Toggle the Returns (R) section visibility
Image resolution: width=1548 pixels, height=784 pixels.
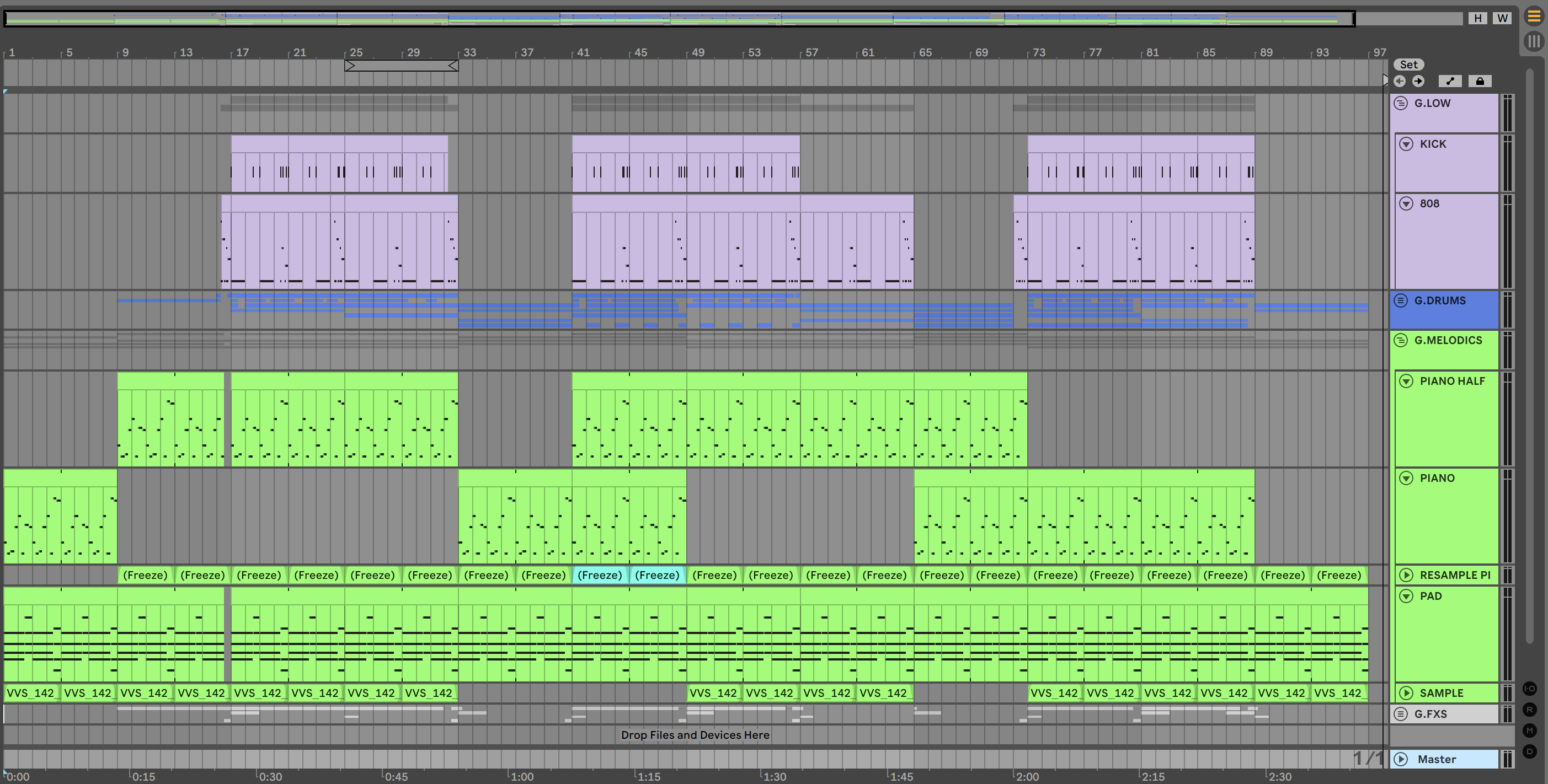pyautogui.click(x=1529, y=710)
